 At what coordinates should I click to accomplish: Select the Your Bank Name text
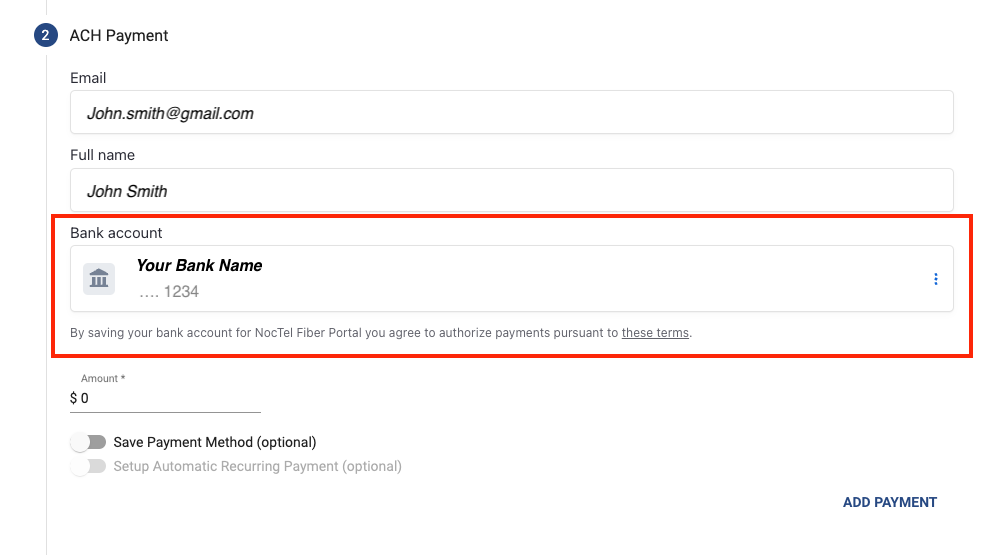[x=199, y=266]
